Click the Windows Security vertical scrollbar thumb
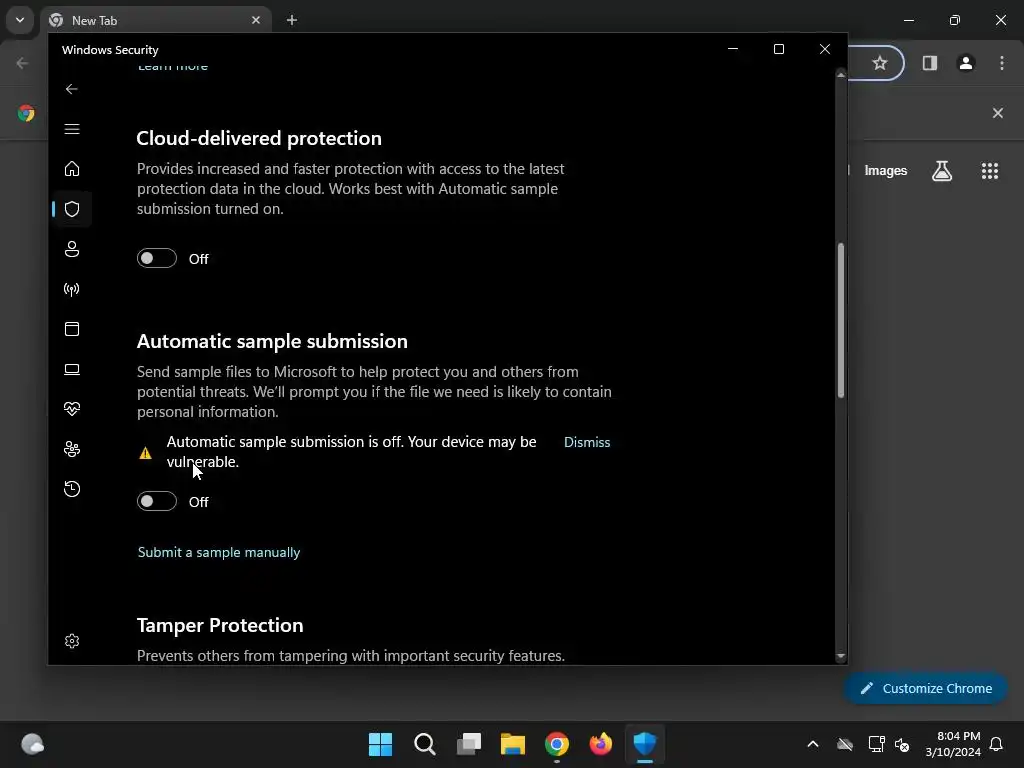 coord(841,320)
